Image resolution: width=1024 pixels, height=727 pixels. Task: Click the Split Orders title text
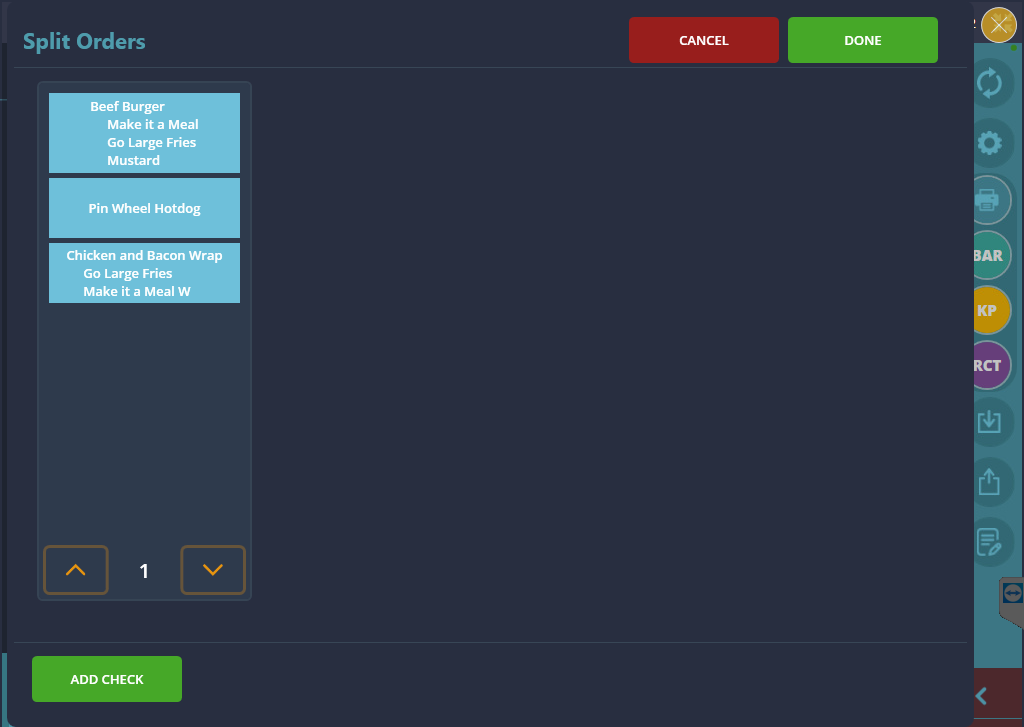[84, 41]
